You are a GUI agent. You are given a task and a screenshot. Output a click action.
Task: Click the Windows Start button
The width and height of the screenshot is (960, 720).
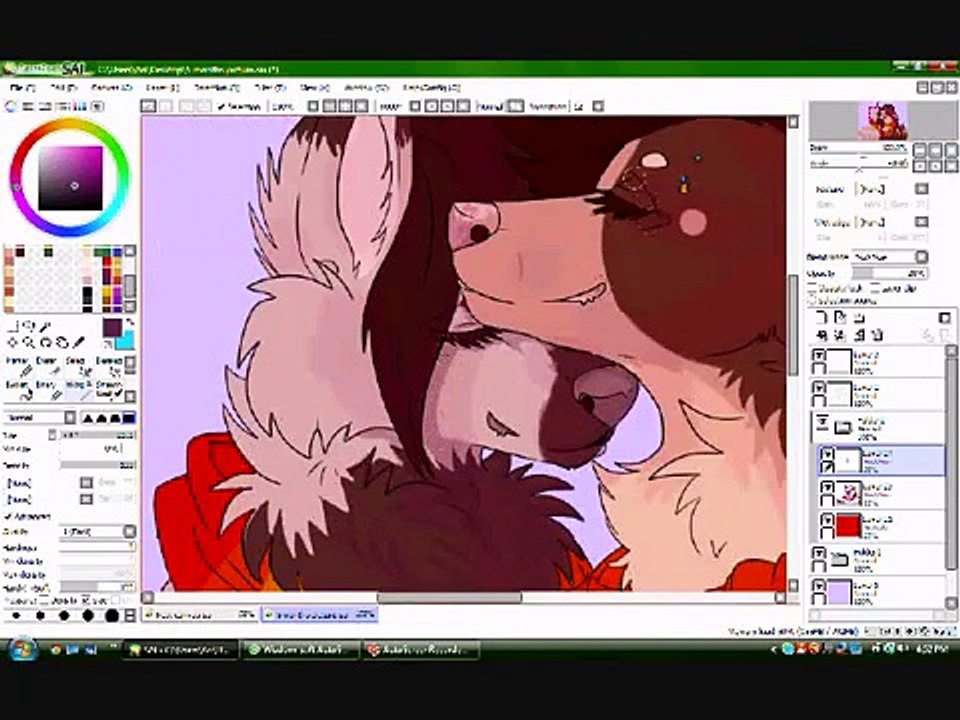click(x=23, y=650)
